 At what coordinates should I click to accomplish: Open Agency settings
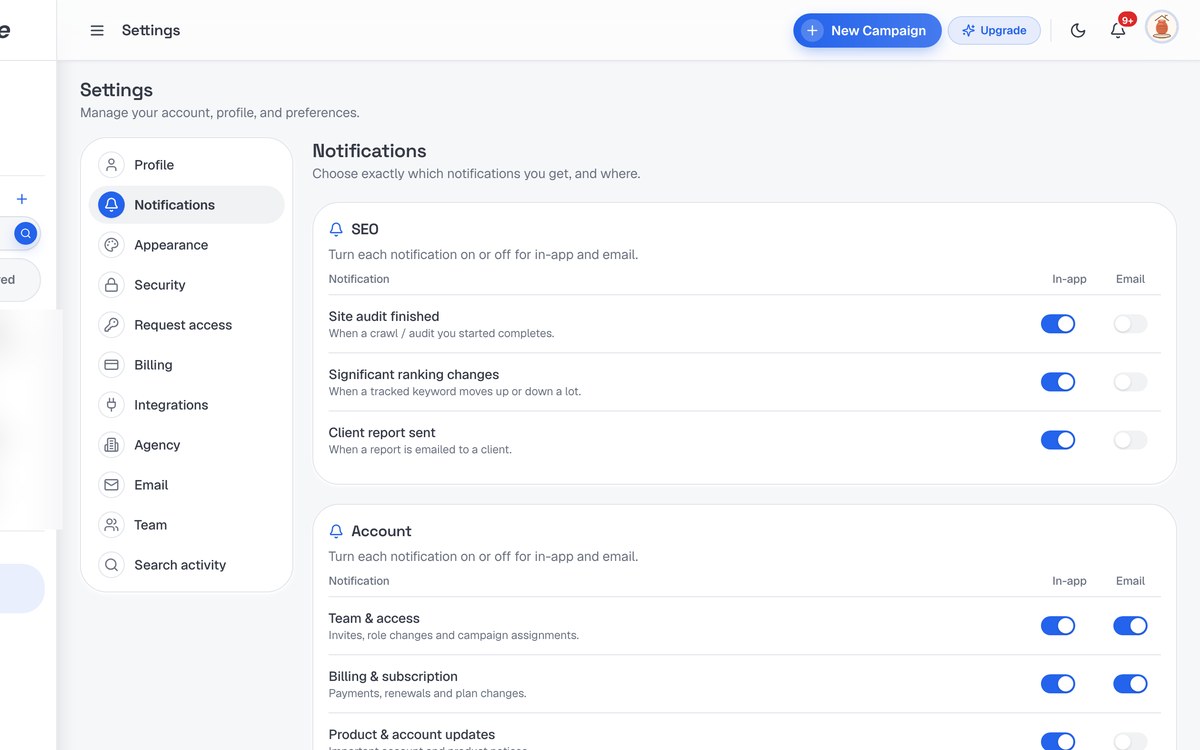[x=187, y=445]
